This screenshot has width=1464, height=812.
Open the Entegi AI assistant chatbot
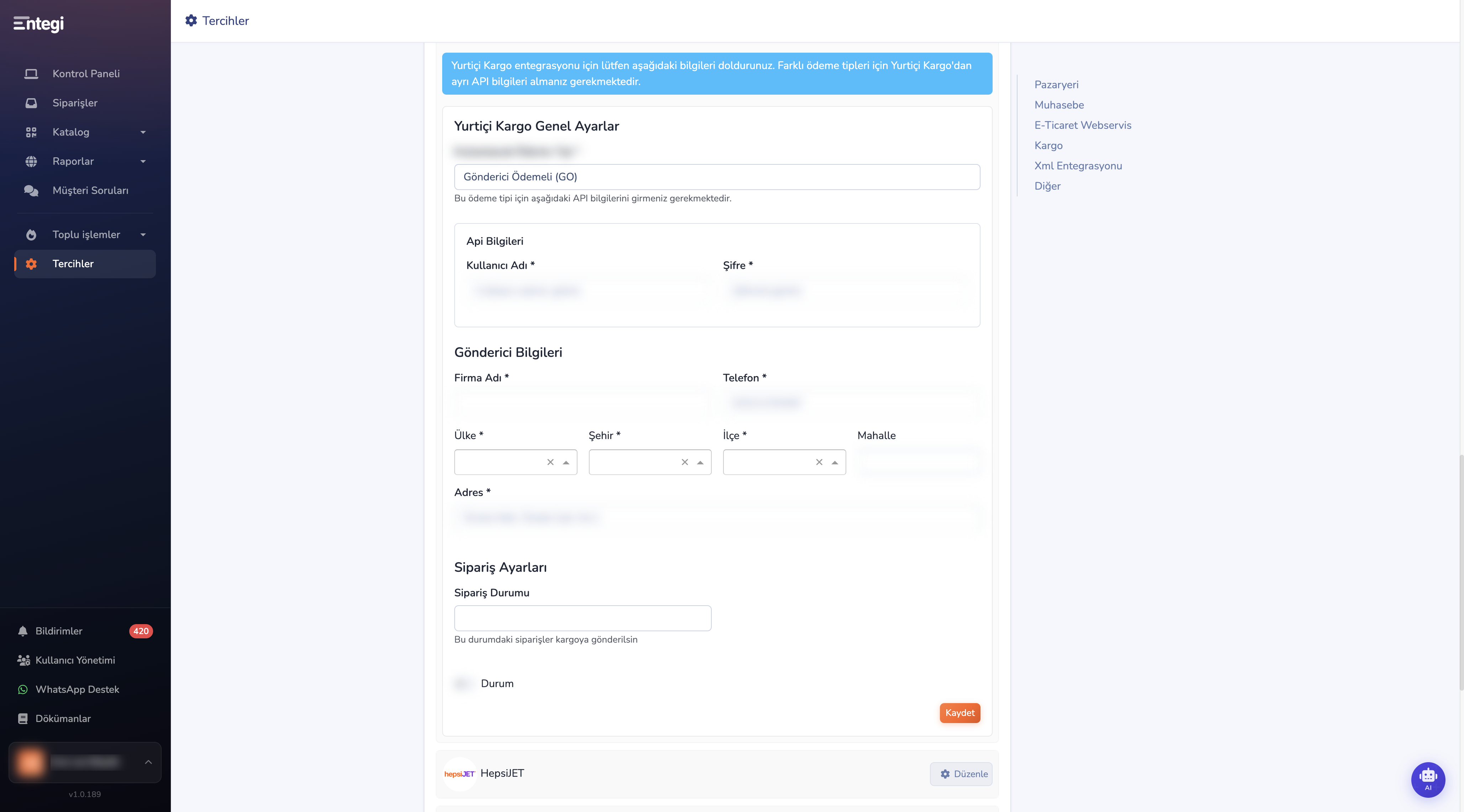pyautogui.click(x=1428, y=780)
